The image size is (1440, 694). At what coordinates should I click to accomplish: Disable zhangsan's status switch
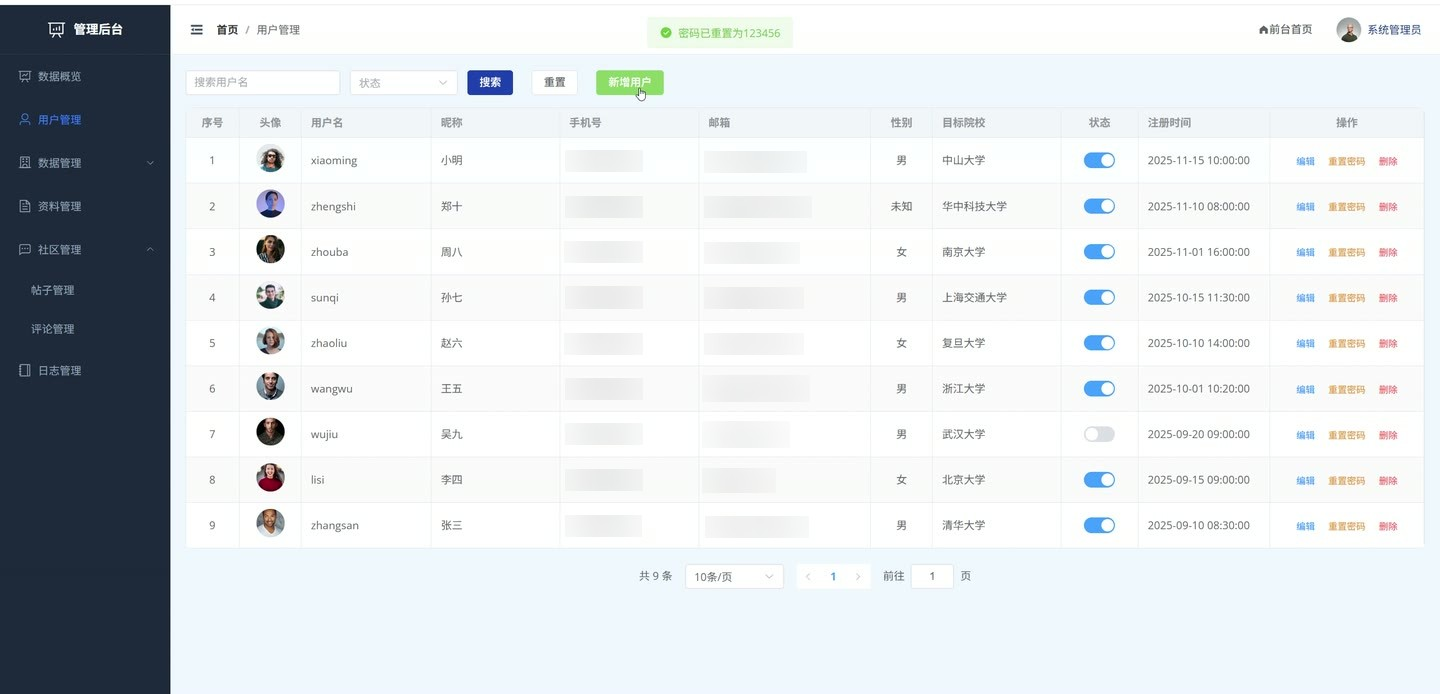(x=1099, y=525)
